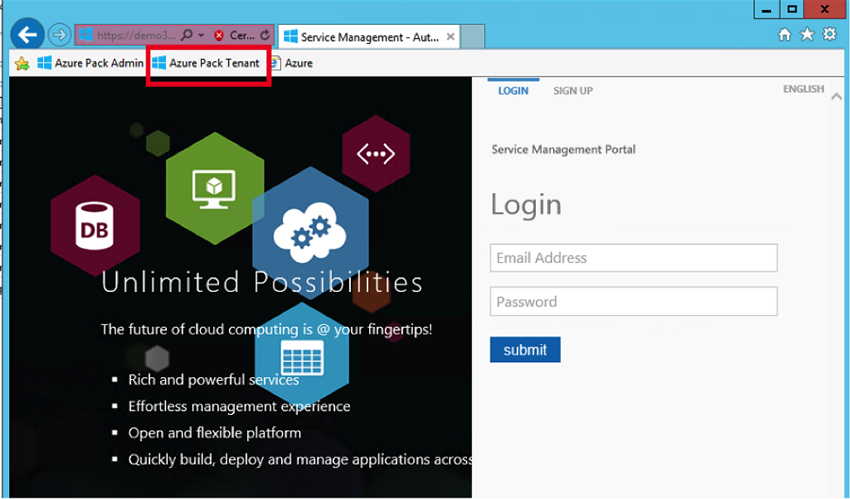Open the Azure Pack Admin bookmark
The width and height of the screenshot is (850, 499).
point(90,63)
